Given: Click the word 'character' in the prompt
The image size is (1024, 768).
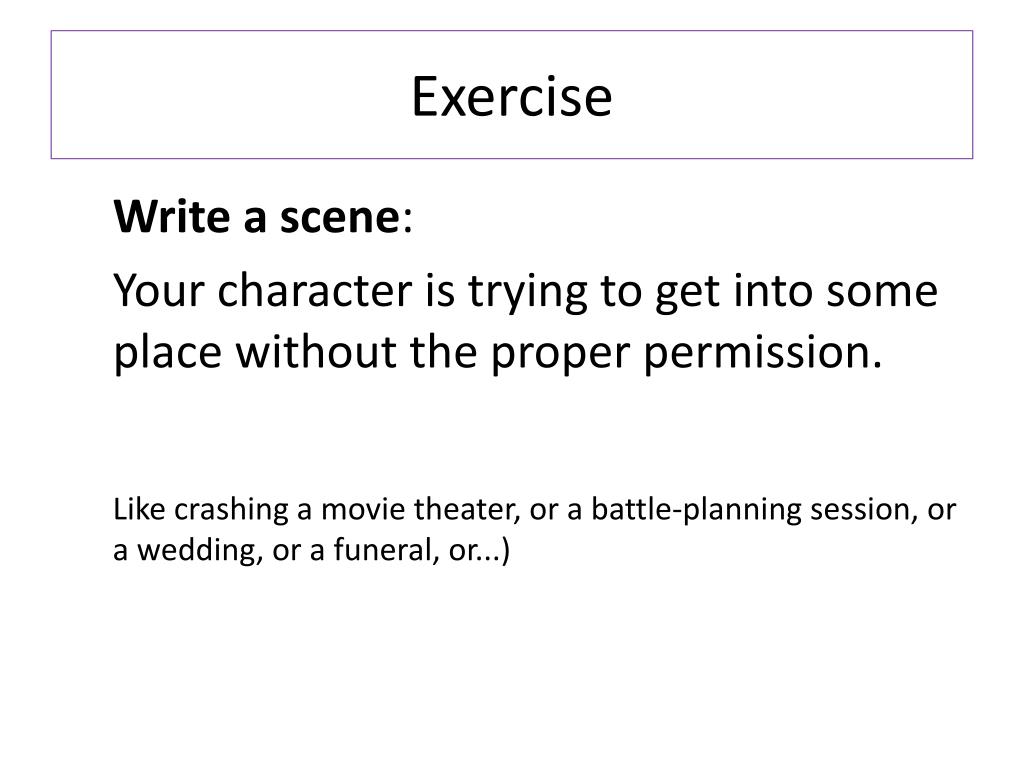Looking at the screenshot, I should [x=315, y=290].
